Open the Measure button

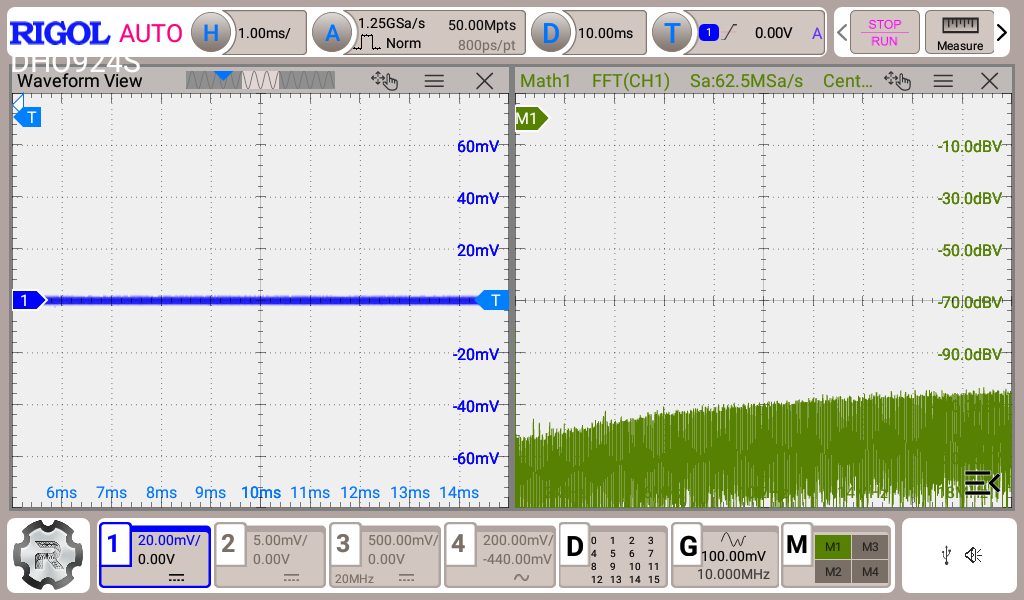(959, 33)
